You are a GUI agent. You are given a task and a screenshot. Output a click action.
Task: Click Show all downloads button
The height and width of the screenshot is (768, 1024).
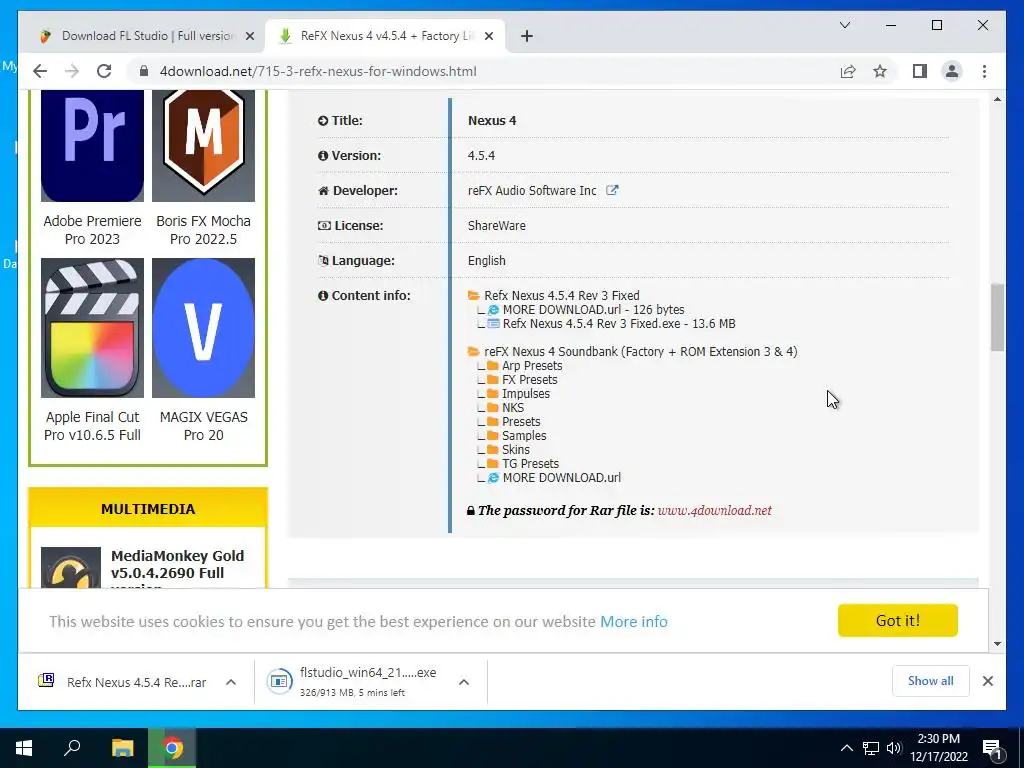[x=931, y=681]
